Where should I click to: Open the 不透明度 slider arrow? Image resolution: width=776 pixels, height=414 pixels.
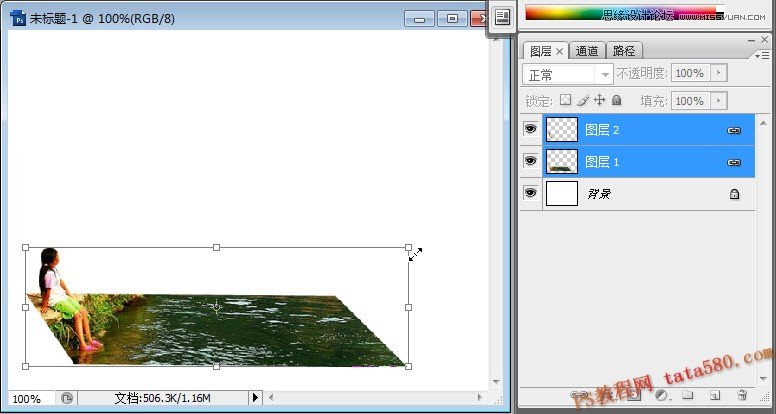coord(719,73)
